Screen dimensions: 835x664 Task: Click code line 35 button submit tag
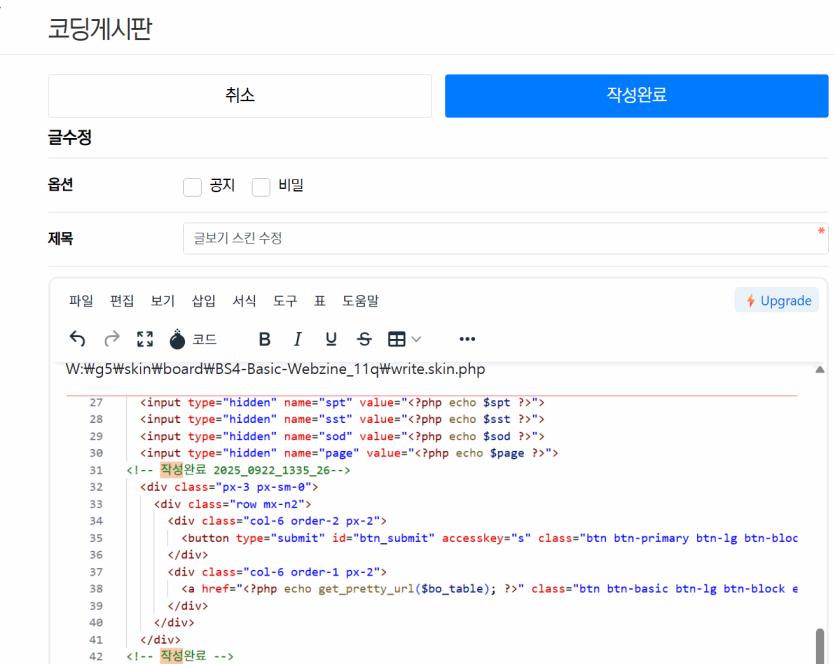point(489,538)
